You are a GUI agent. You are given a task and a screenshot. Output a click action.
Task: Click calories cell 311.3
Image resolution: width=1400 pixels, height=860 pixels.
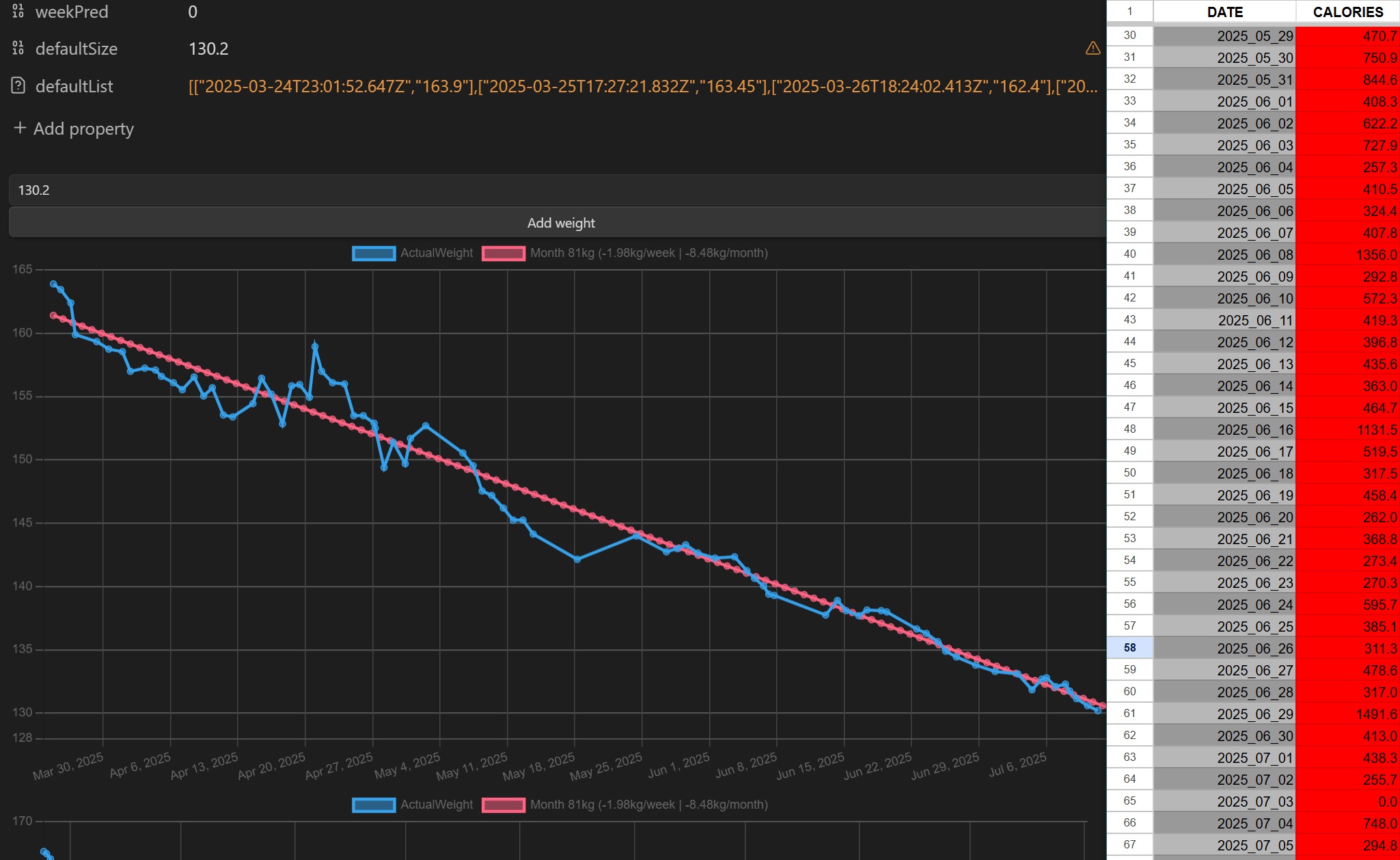(x=1347, y=648)
